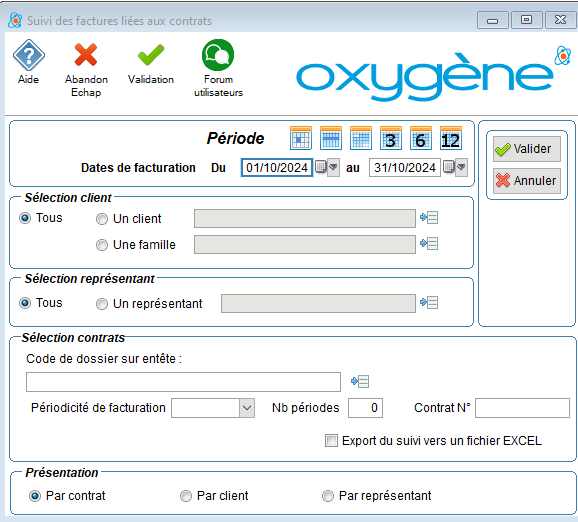This screenshot has height=522, width=578.
Task: Open the Forum utilisateurs icon
Action: [x=218, y=55]
